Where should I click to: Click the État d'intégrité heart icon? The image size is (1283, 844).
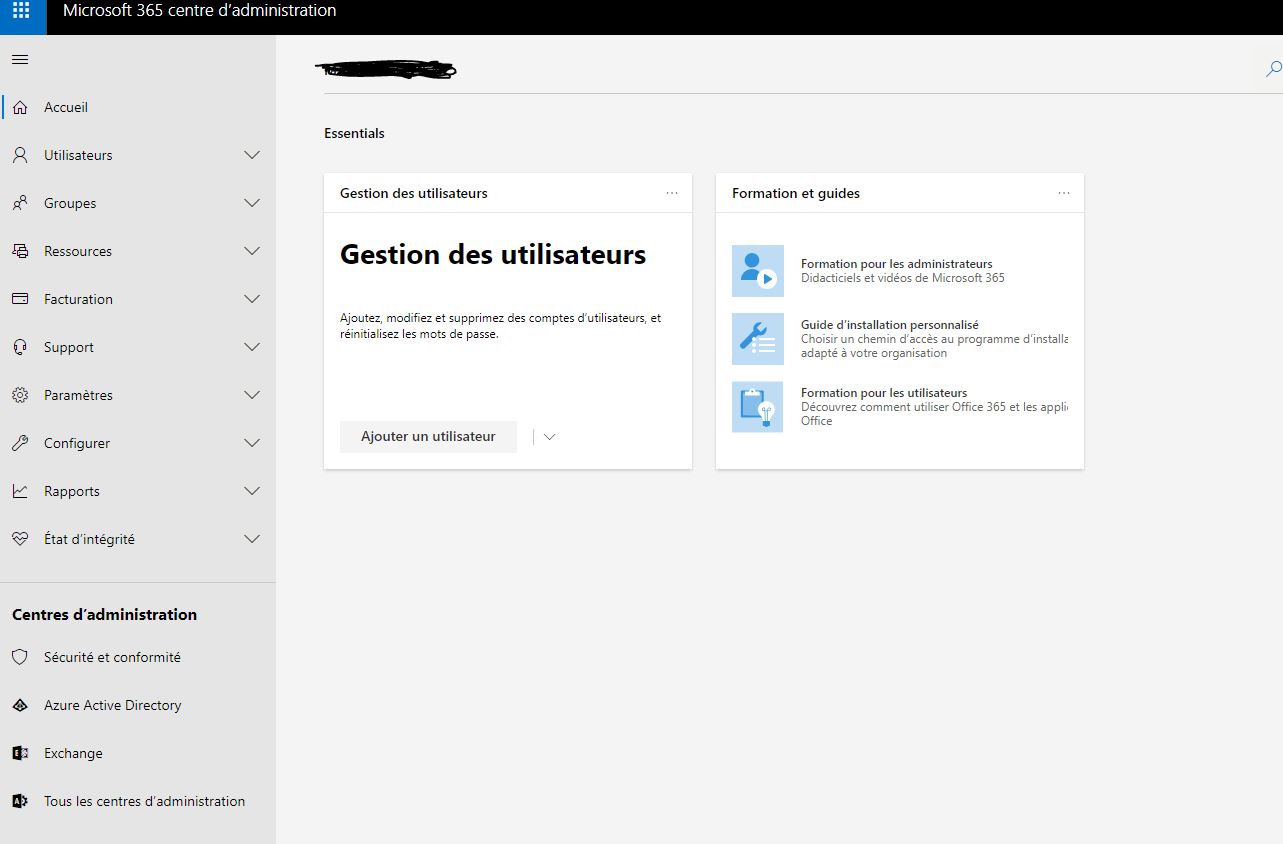pyautogui.click(x=20, y=539)
